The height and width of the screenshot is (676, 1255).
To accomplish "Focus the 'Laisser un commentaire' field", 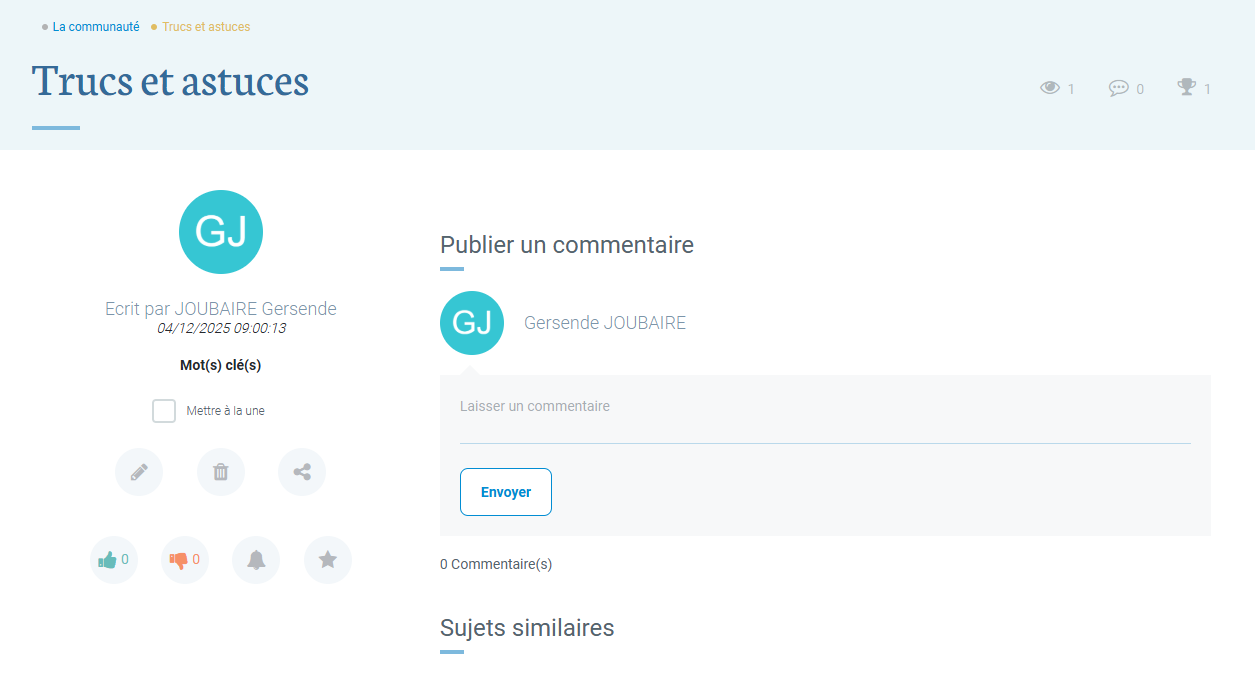I will pos(825,420).
